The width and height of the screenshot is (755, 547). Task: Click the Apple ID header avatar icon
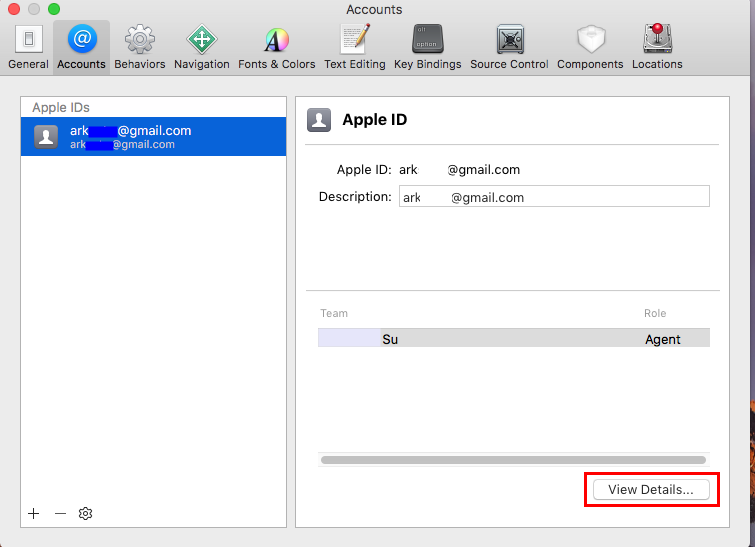(x=319, y=120)
